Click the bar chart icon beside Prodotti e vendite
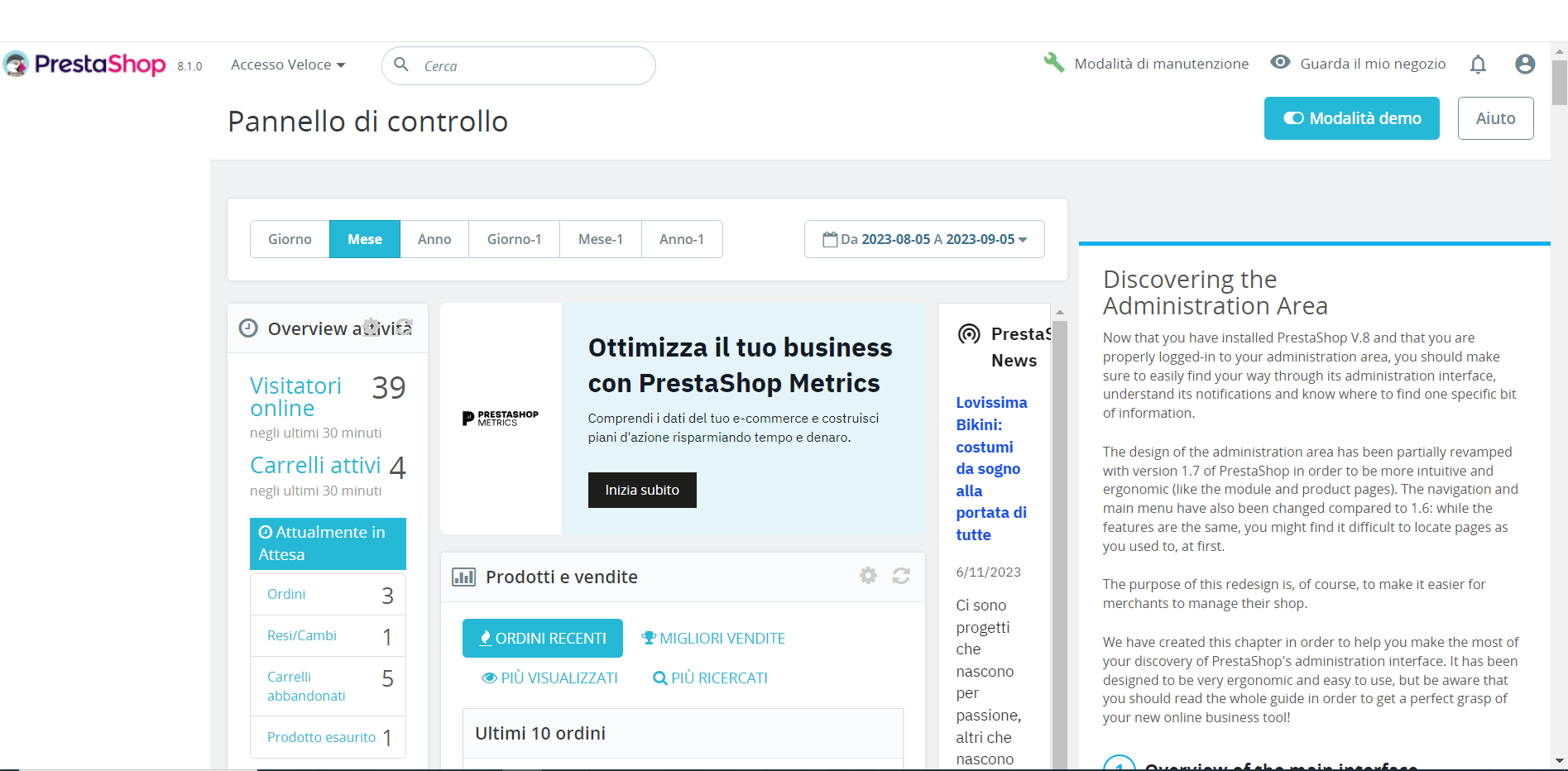This screenshot has height=771, width=1568. (x=463, y=577)
